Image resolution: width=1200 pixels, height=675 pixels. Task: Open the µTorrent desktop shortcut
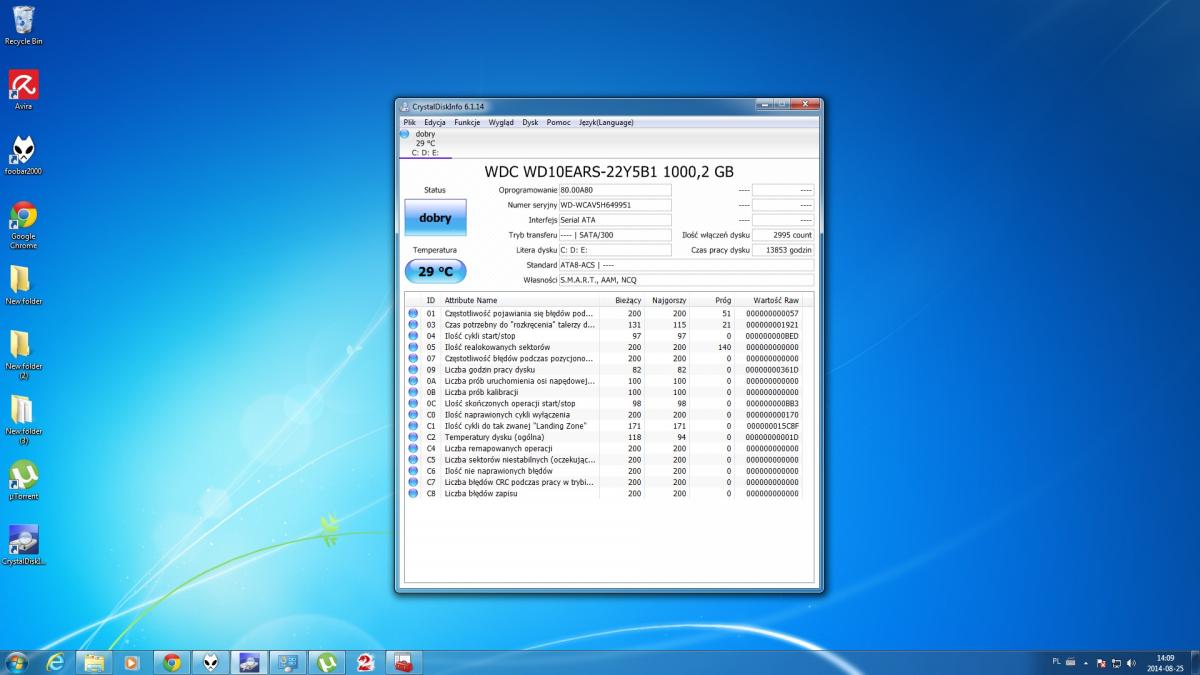point(23,480)
